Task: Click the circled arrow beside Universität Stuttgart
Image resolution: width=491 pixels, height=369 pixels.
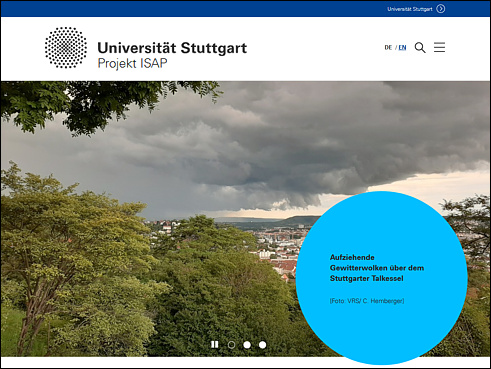Action: tap(441, 9)
